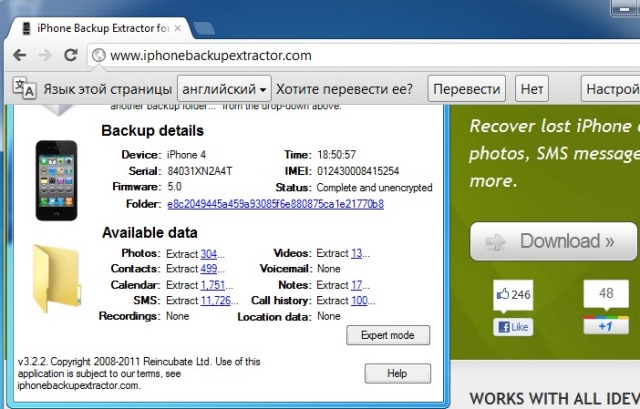Click the iPhone 4 device image
This screenshot has width=640, height=409.
pos(56,180)
